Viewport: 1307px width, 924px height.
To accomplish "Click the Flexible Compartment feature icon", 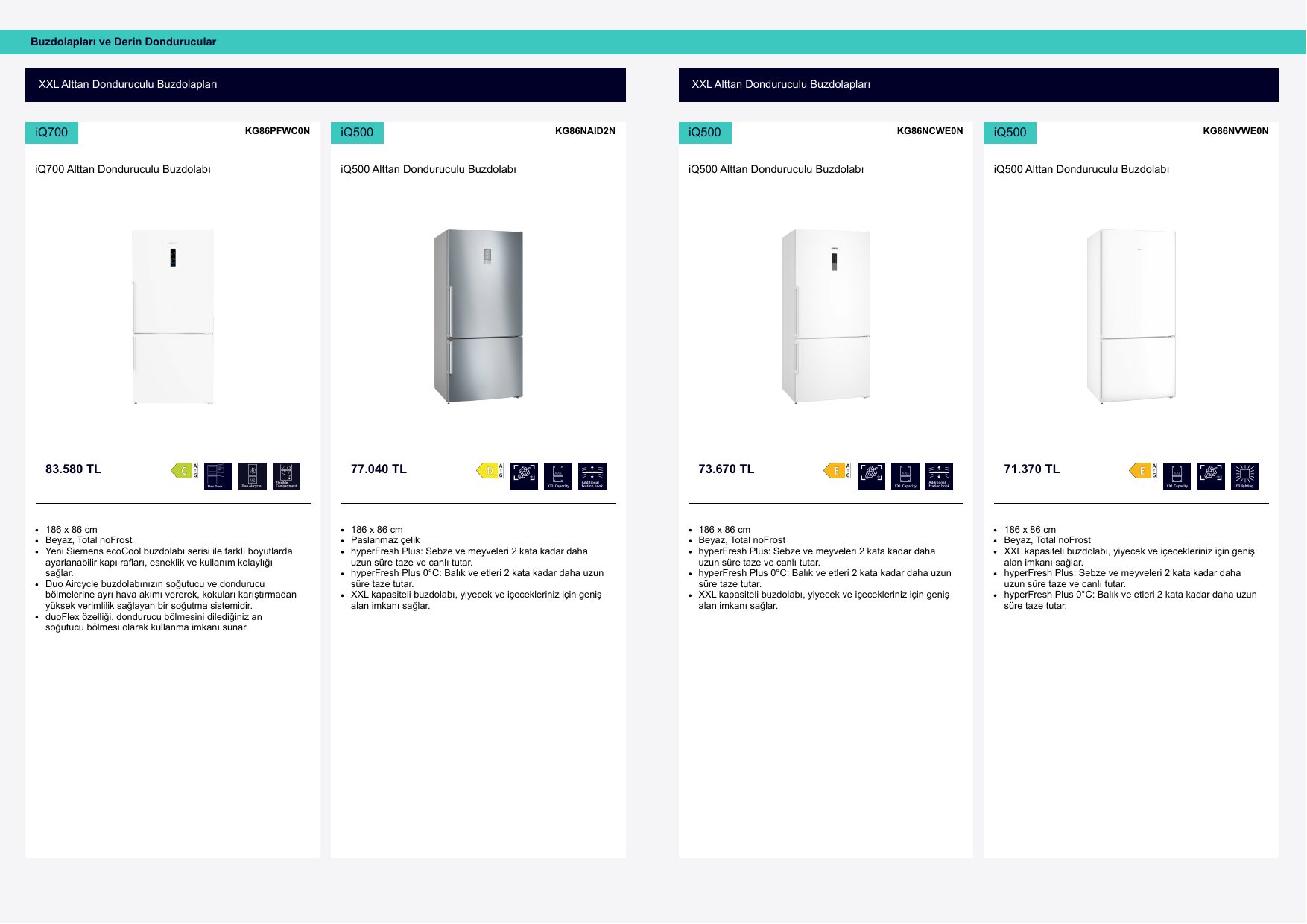I will pos(287,476).
